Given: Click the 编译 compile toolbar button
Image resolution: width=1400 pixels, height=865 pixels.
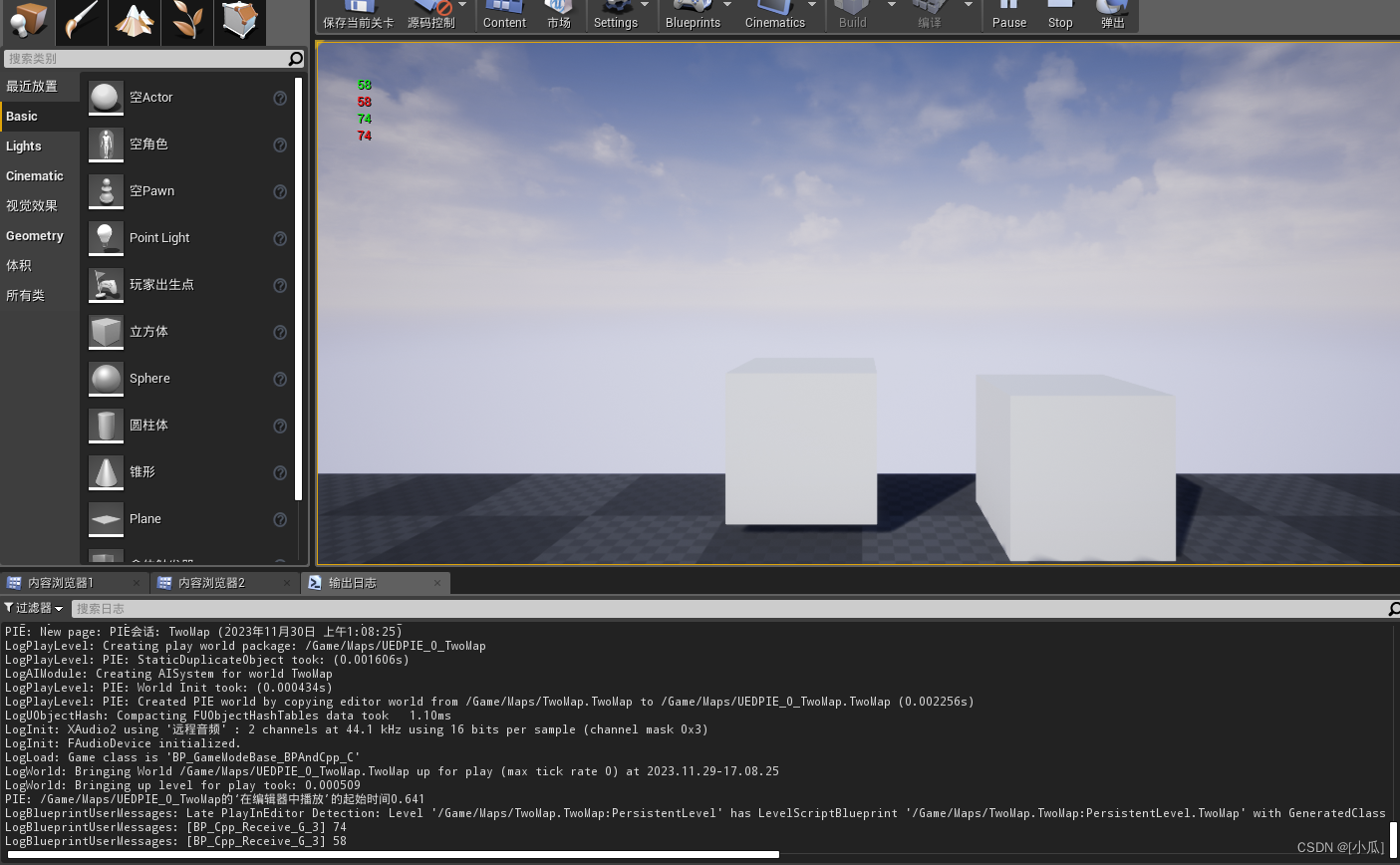Looking at the screenshot, I should tap(930, 15).
